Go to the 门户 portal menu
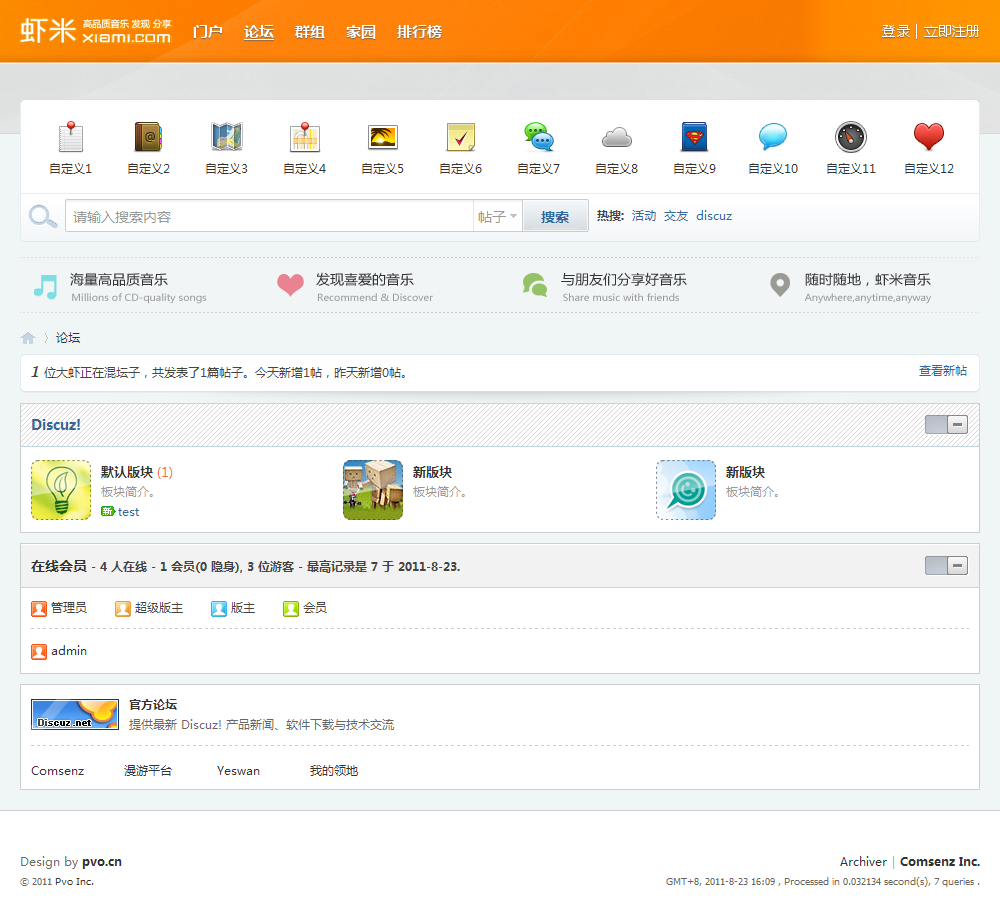Screen dimensions: 1000x920 208,31
